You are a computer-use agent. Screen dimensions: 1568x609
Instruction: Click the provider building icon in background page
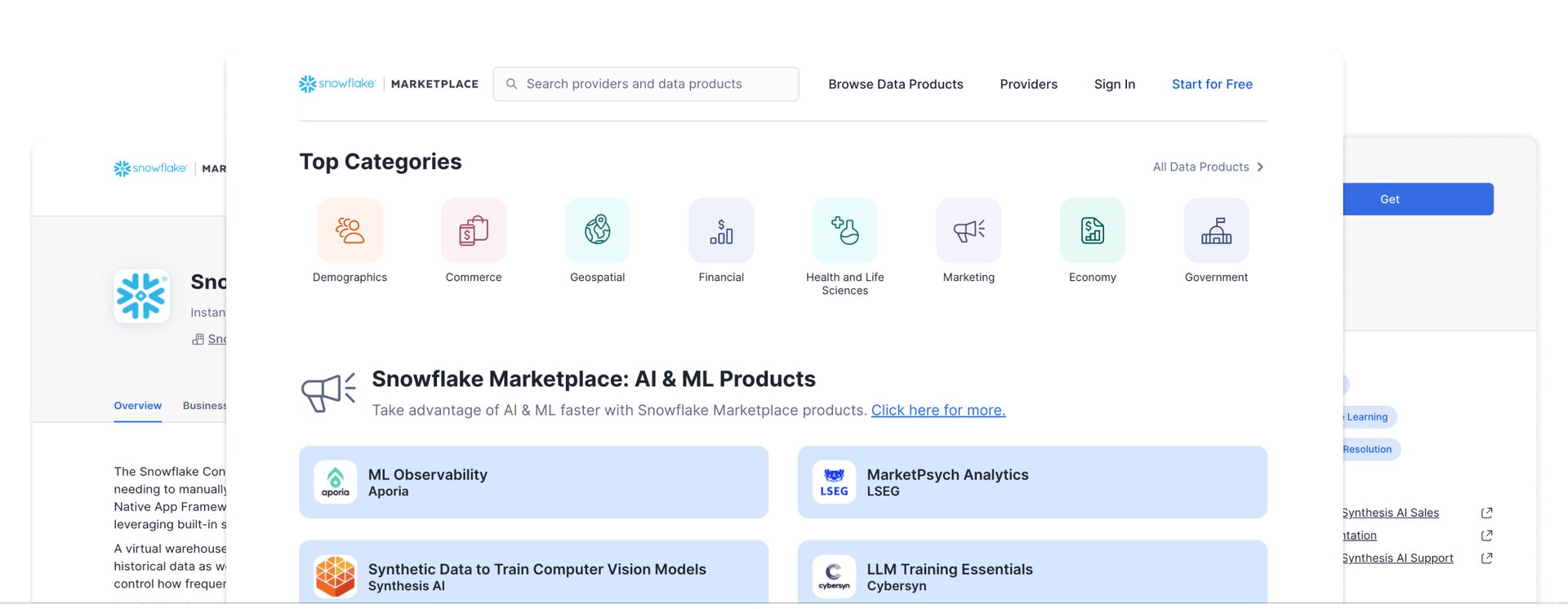(x=198, y=340)
